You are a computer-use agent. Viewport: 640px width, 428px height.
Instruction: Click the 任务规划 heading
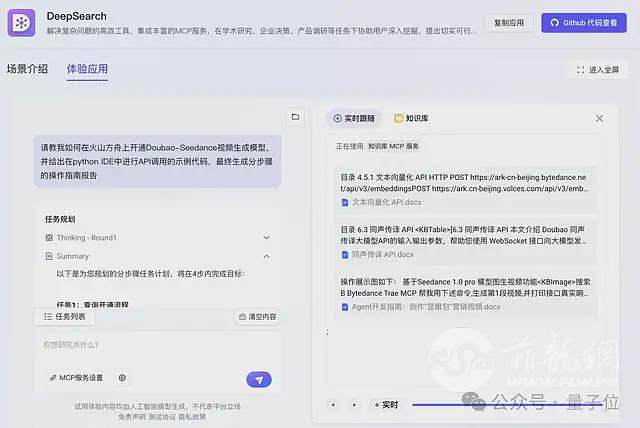pyautogui.click(x=60, y=219)
